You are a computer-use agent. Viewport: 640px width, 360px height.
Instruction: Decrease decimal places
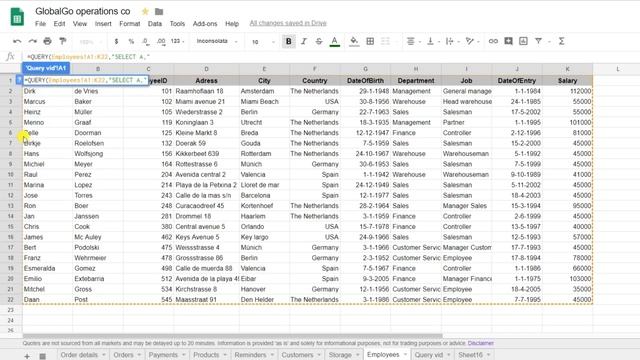(145, 42)
